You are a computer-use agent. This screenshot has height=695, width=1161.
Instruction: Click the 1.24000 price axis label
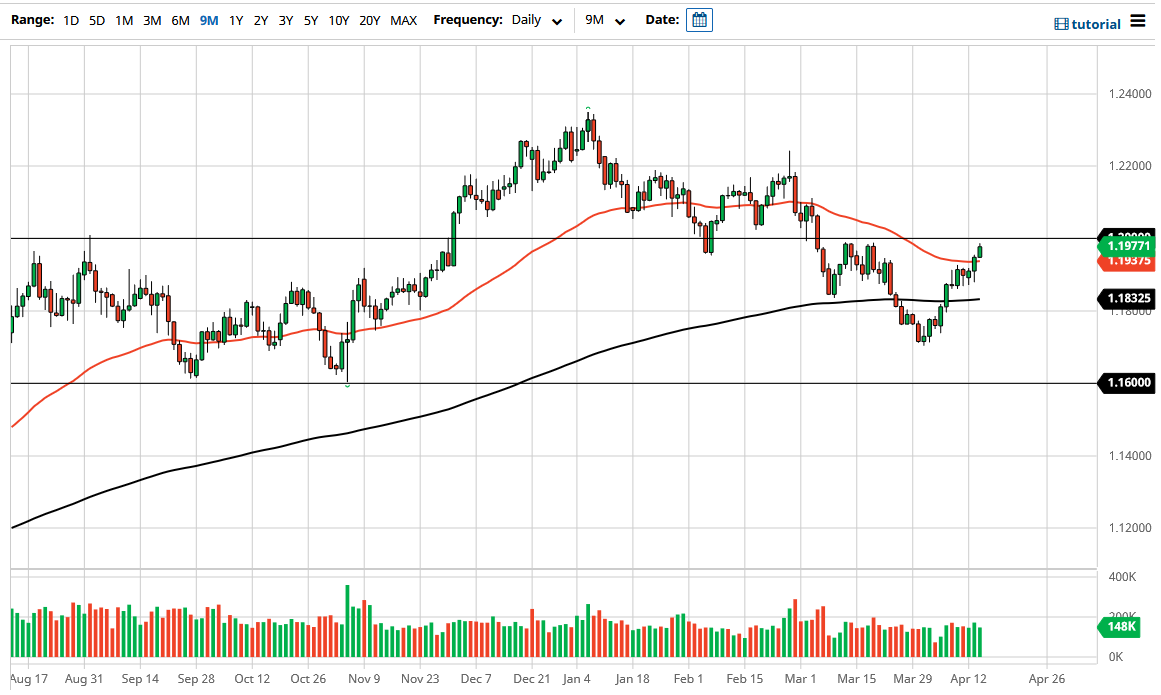(x=1130, y=94)
